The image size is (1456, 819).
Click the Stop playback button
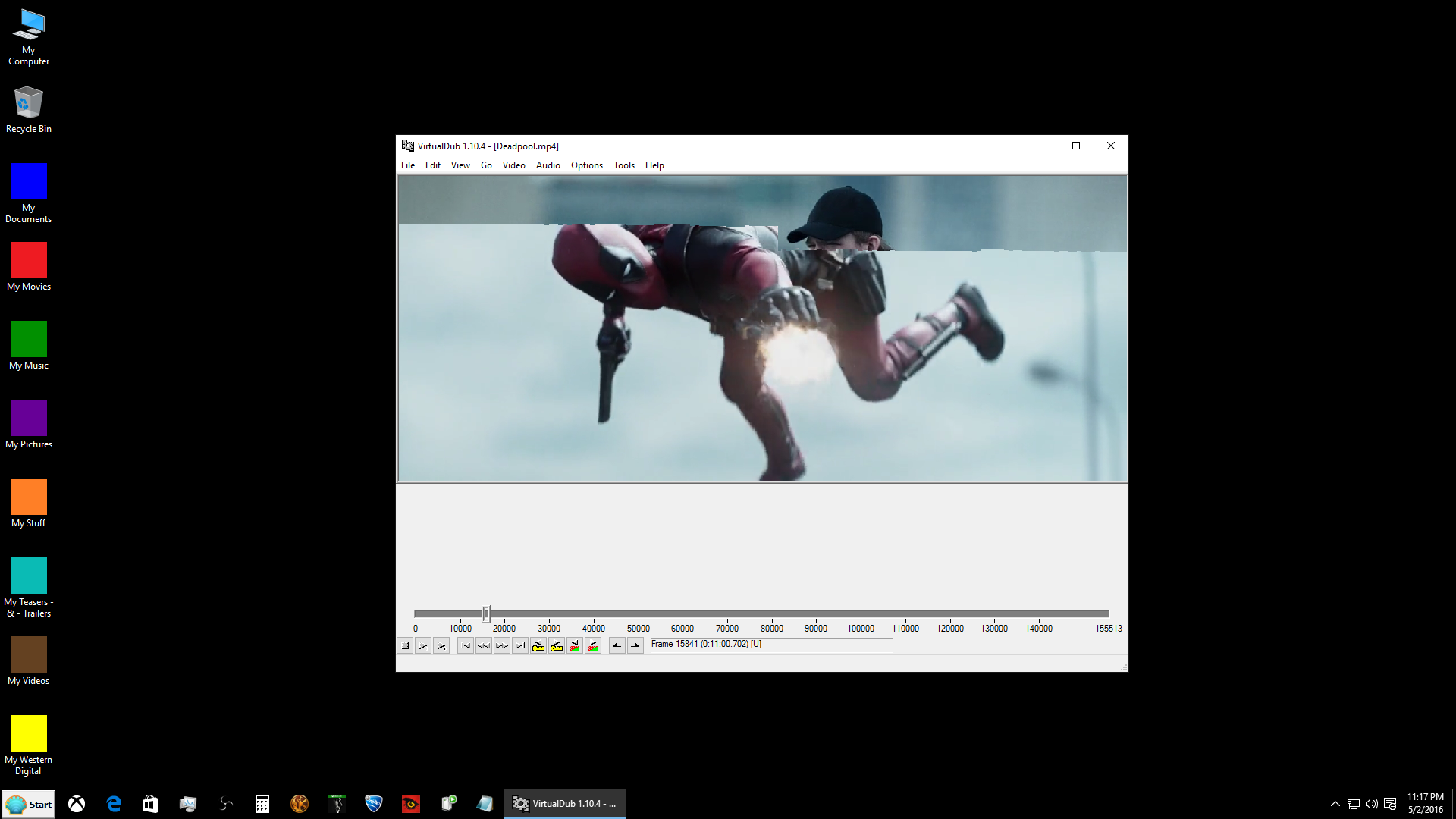point(406,646)
